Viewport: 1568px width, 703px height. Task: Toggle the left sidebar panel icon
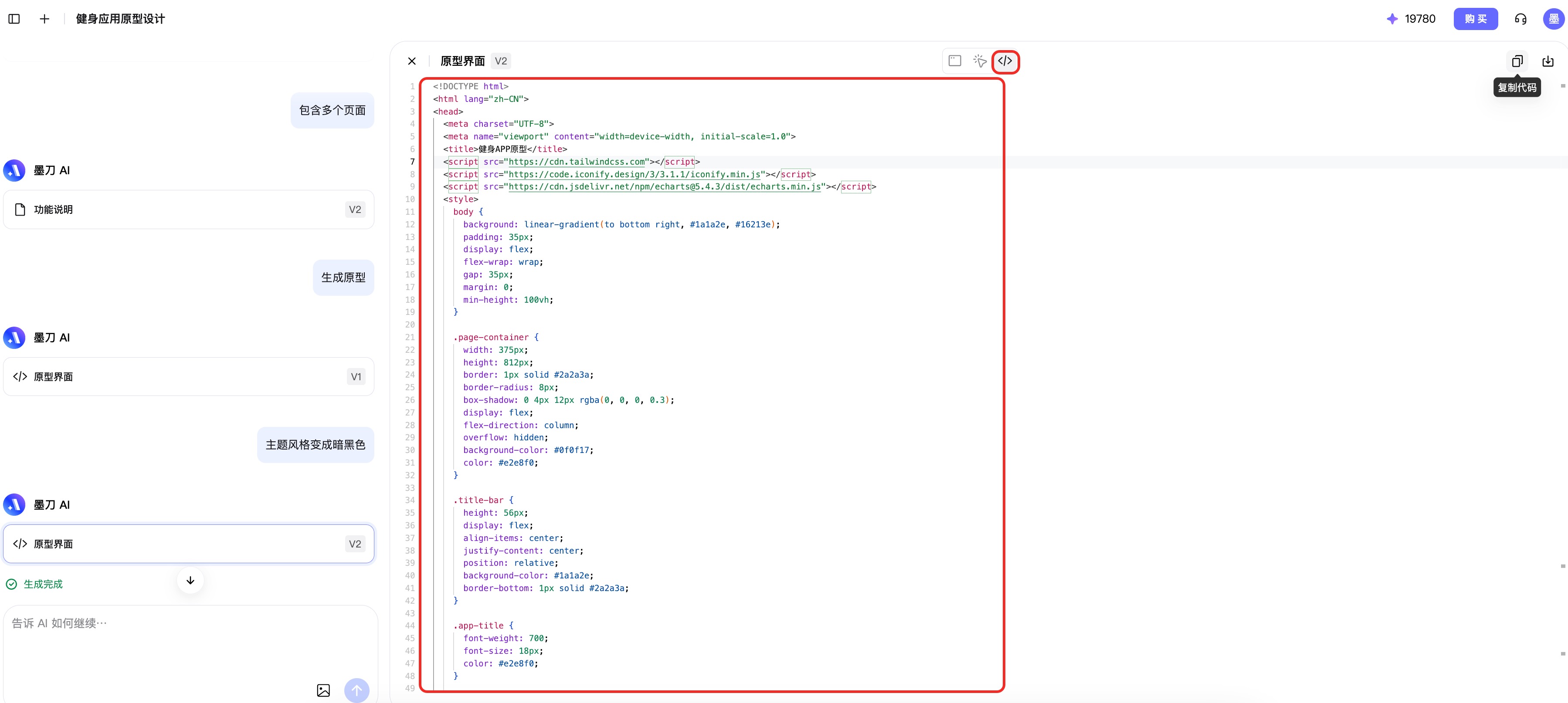[x=14, y=19]
